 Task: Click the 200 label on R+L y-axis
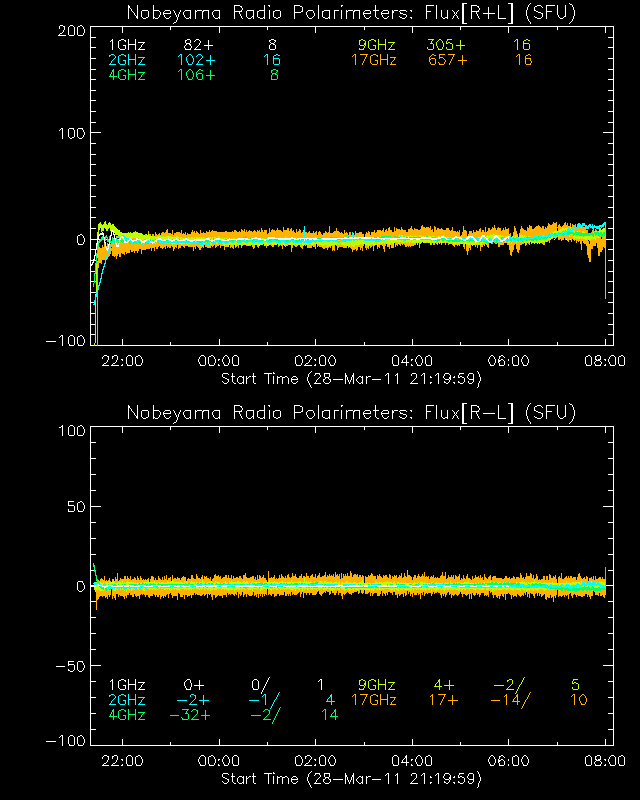point(70,31)
